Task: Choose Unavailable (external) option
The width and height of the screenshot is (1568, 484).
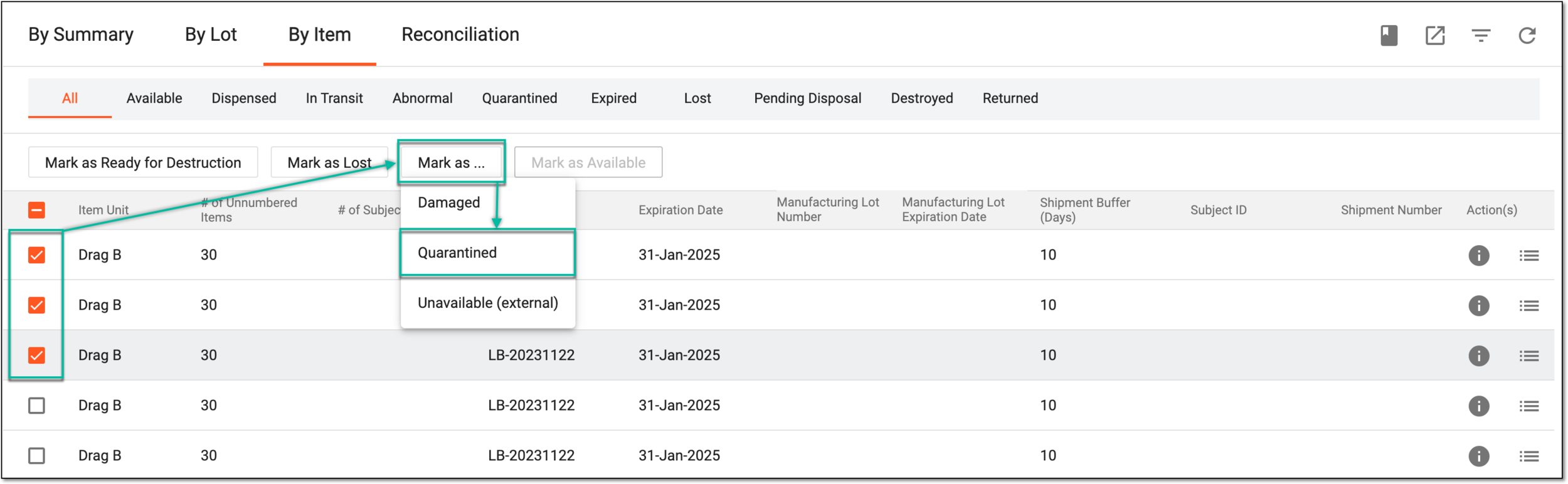Action: point(487,303)
